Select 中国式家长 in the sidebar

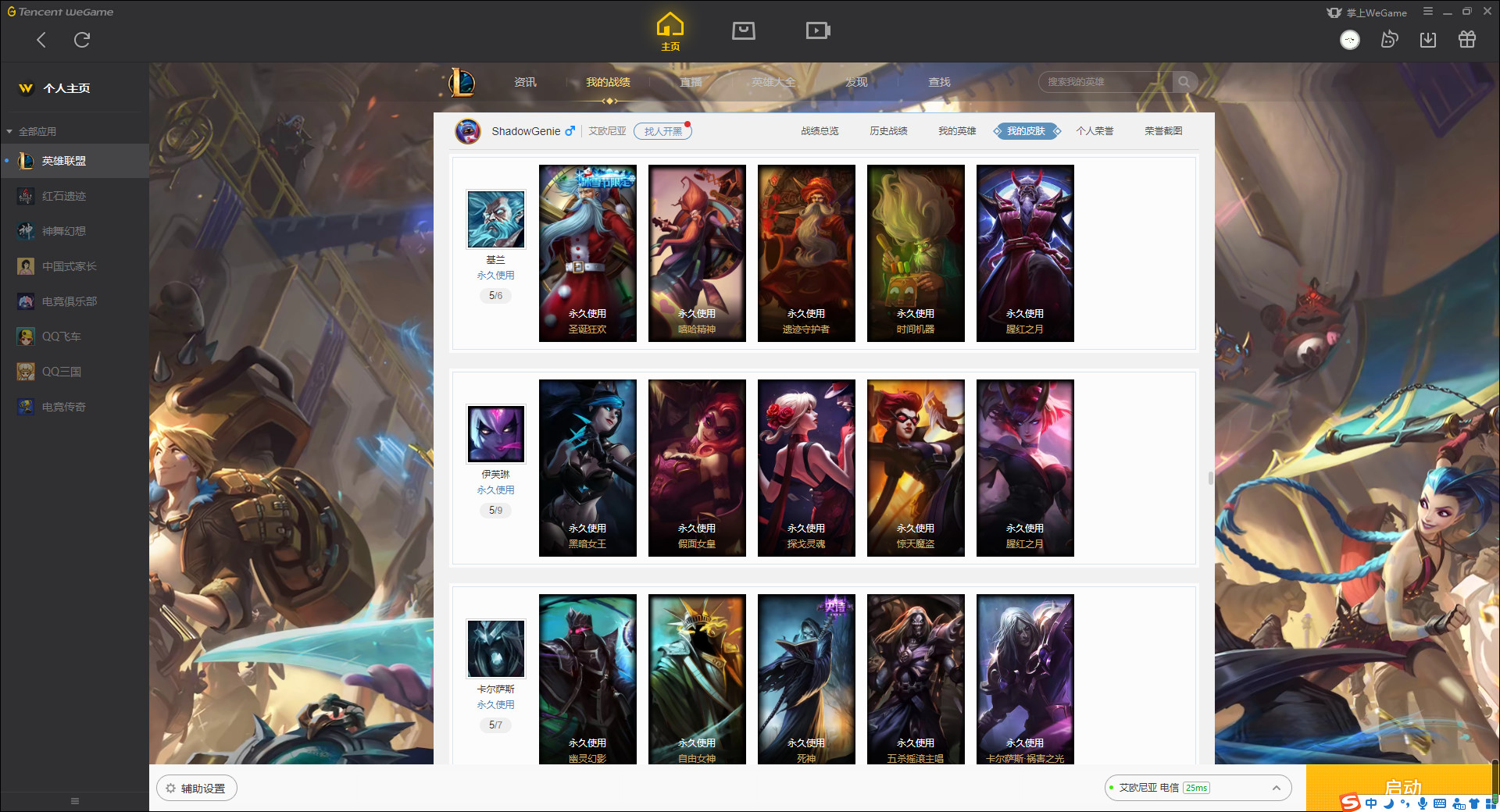[74, 266]
